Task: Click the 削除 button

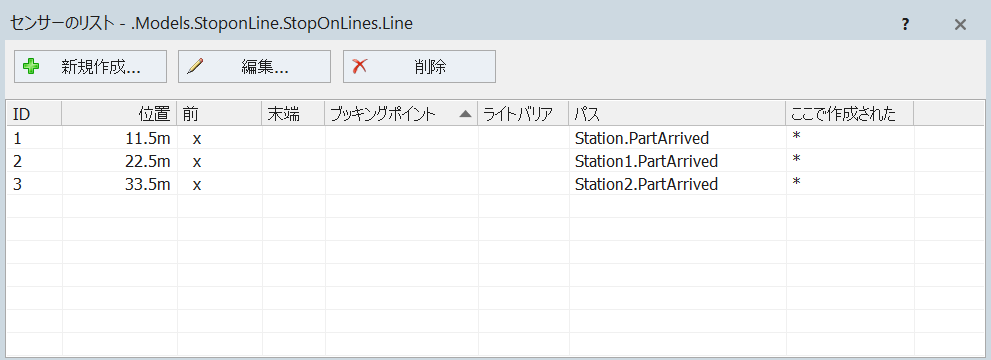Action: point(419,67)
